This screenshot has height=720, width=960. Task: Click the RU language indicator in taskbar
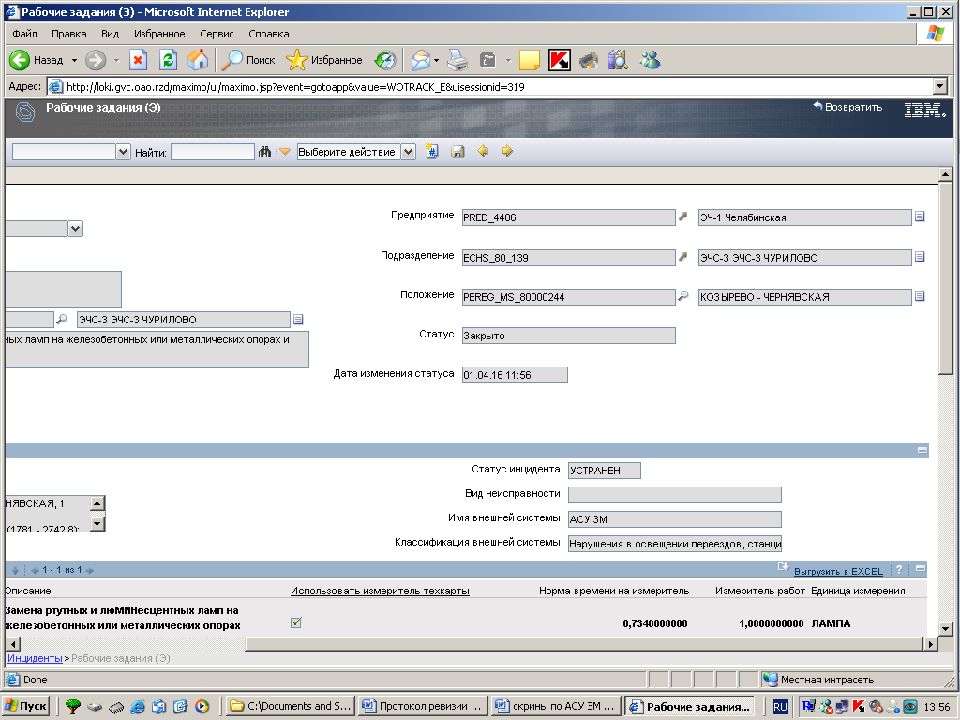(x=779, y=707)
